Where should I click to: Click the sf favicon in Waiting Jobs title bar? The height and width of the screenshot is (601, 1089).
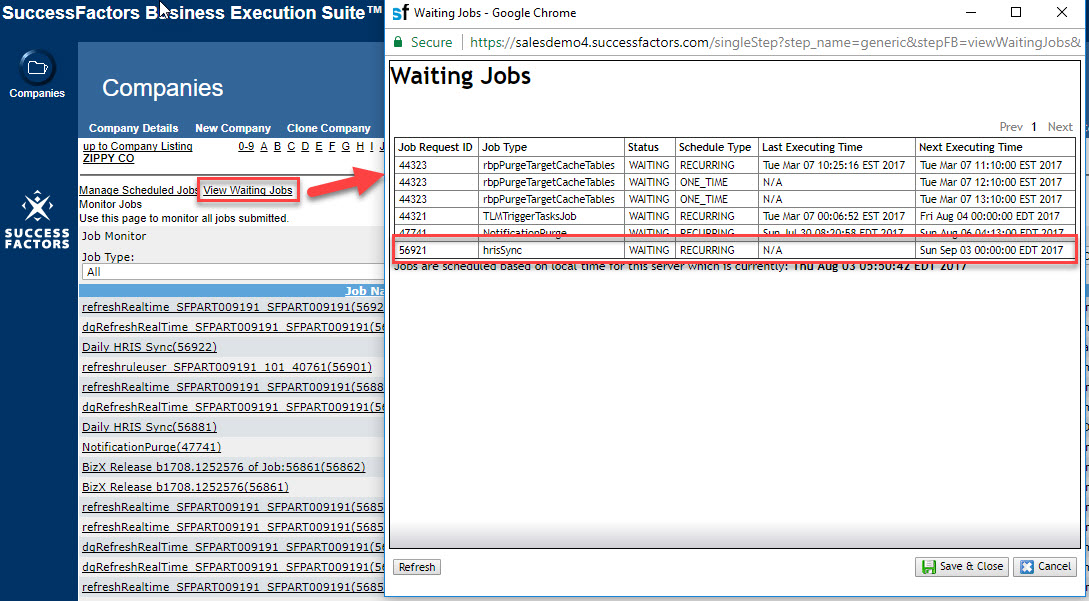401,13
